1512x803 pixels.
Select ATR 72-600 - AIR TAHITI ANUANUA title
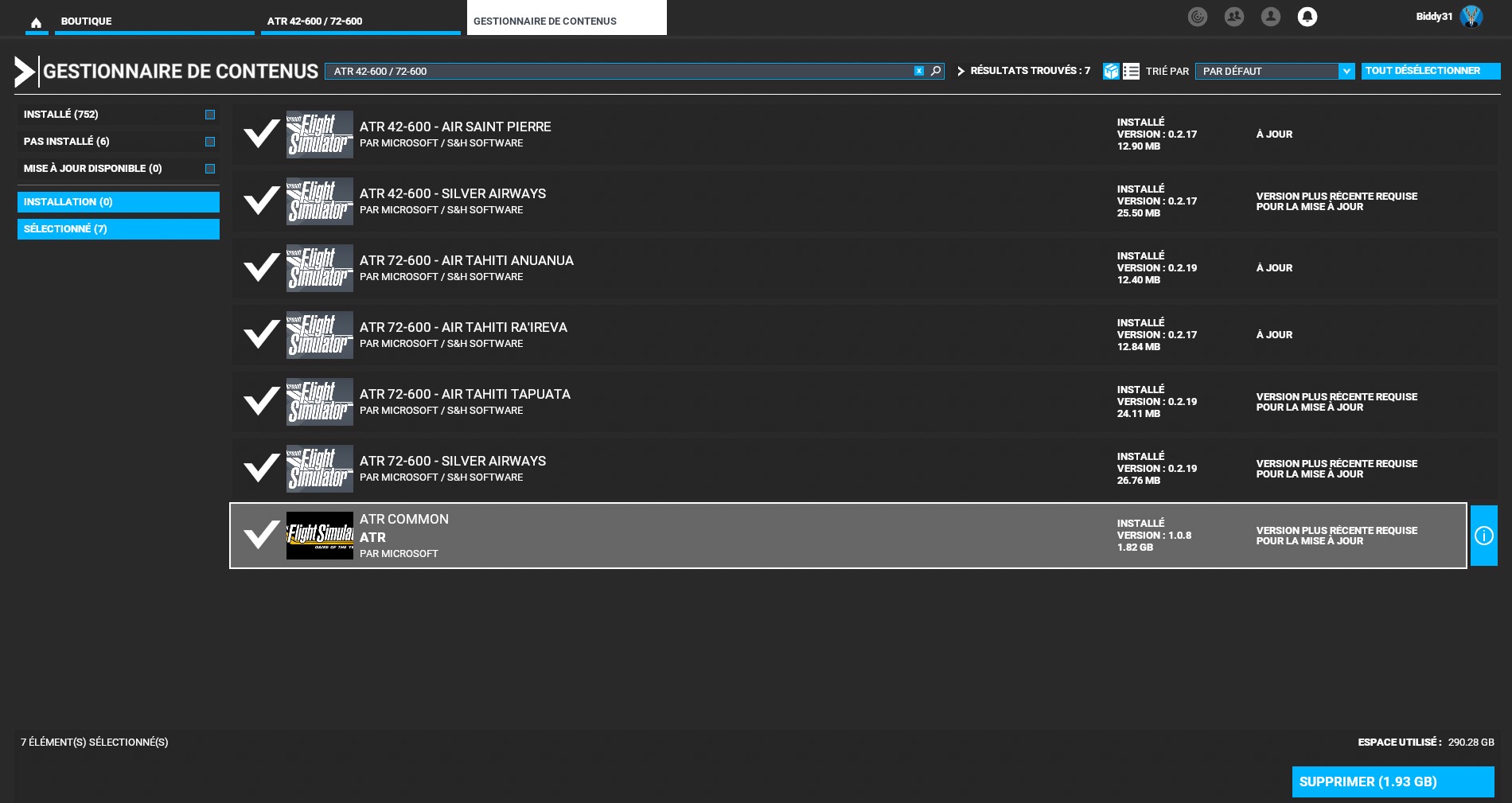click(466, 260)
